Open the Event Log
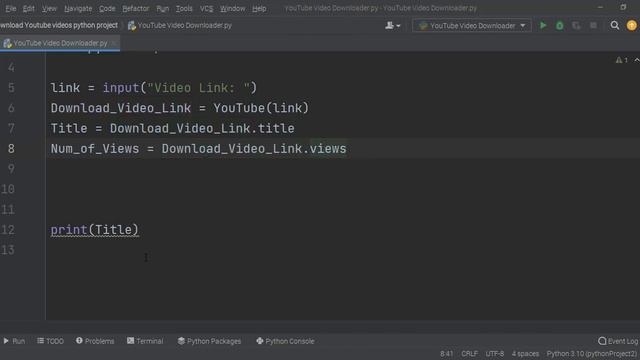The image size is (640, 360). pos(618,341)
